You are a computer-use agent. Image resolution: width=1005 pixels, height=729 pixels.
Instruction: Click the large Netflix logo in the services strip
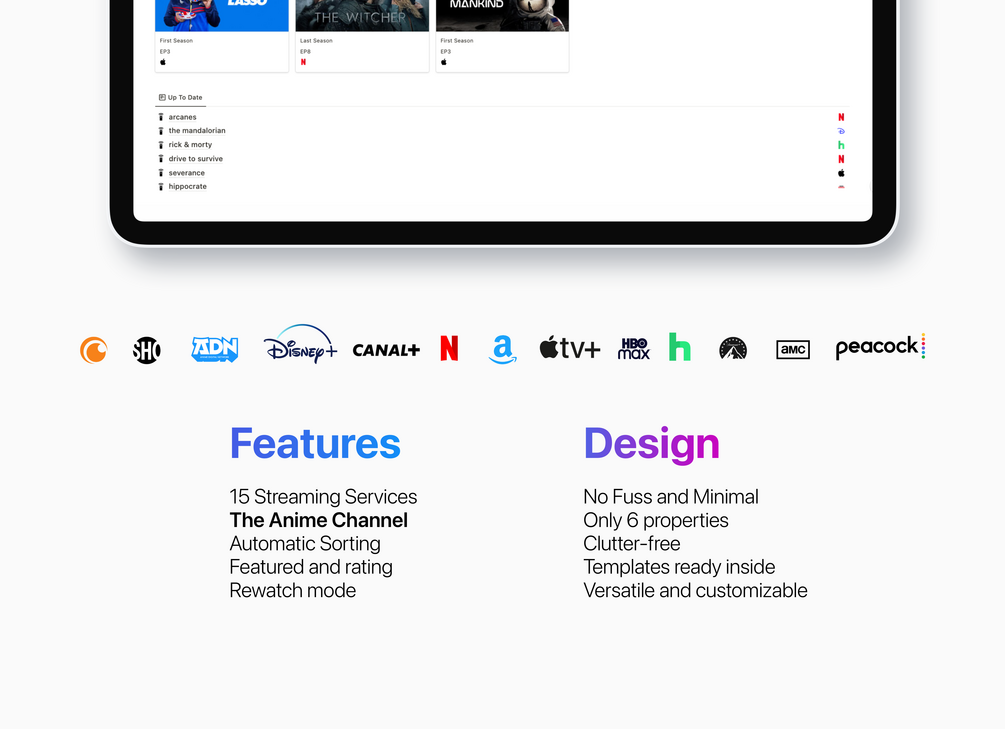(449, 348)
